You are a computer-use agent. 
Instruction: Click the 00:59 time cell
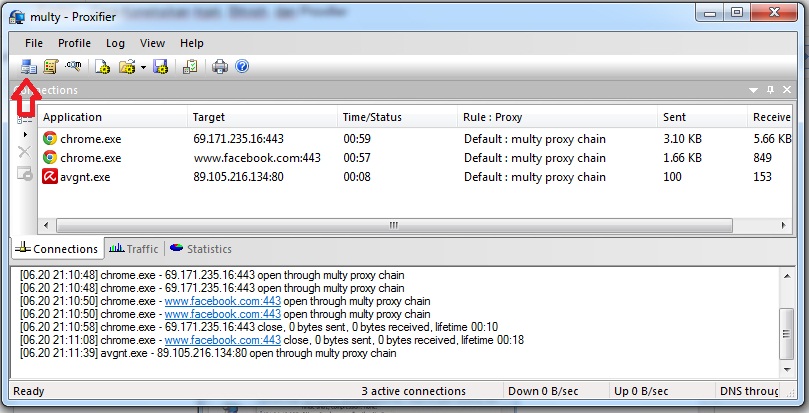point(357,139)
